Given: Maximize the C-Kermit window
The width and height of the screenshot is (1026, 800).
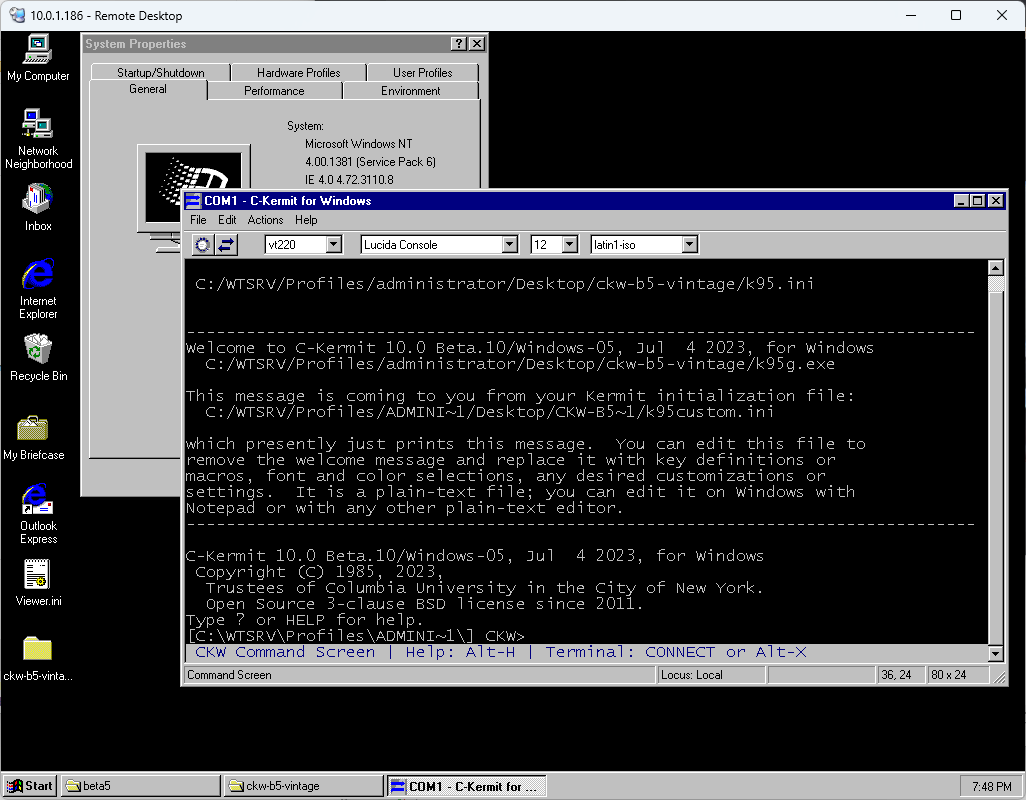Looking at the screenshot, I should click(978, 201).
